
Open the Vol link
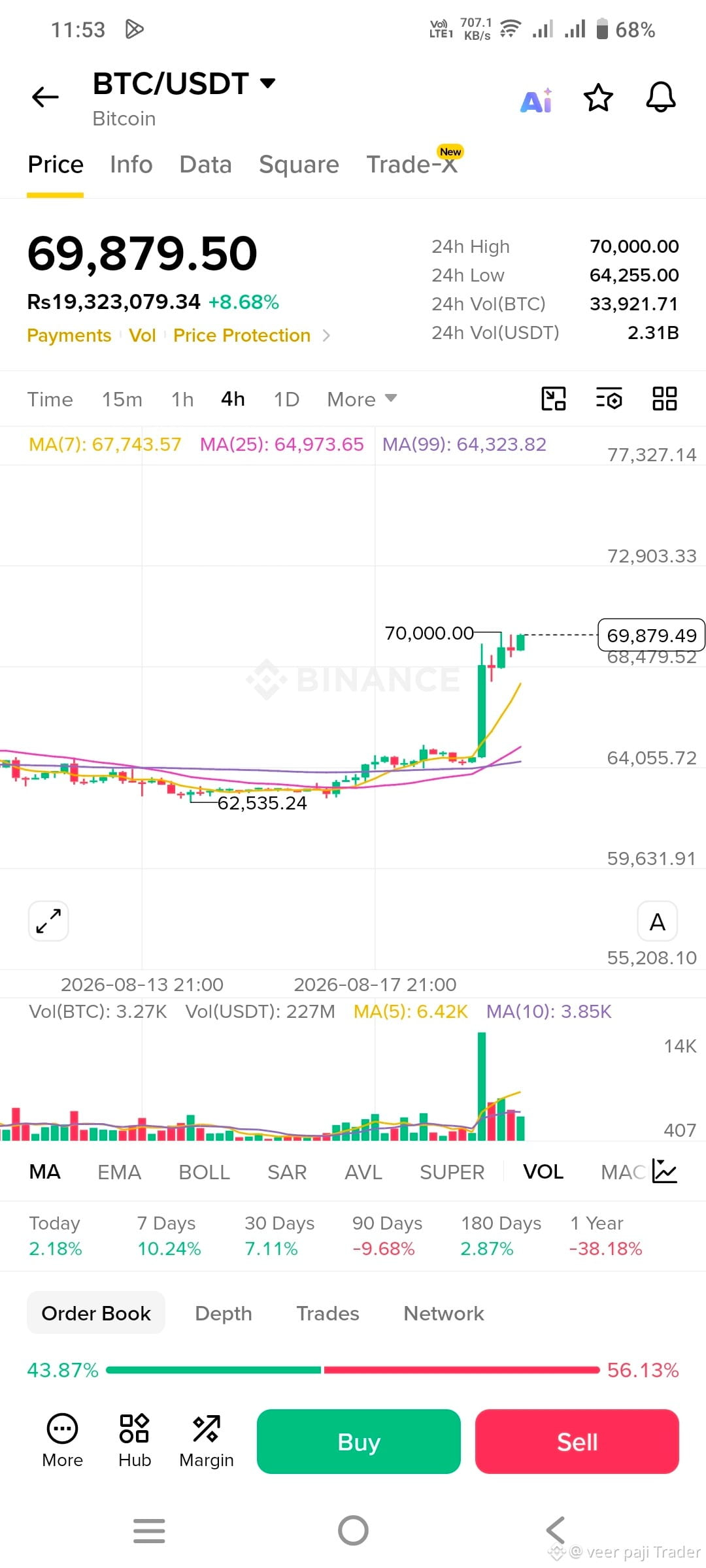[142, 336]
